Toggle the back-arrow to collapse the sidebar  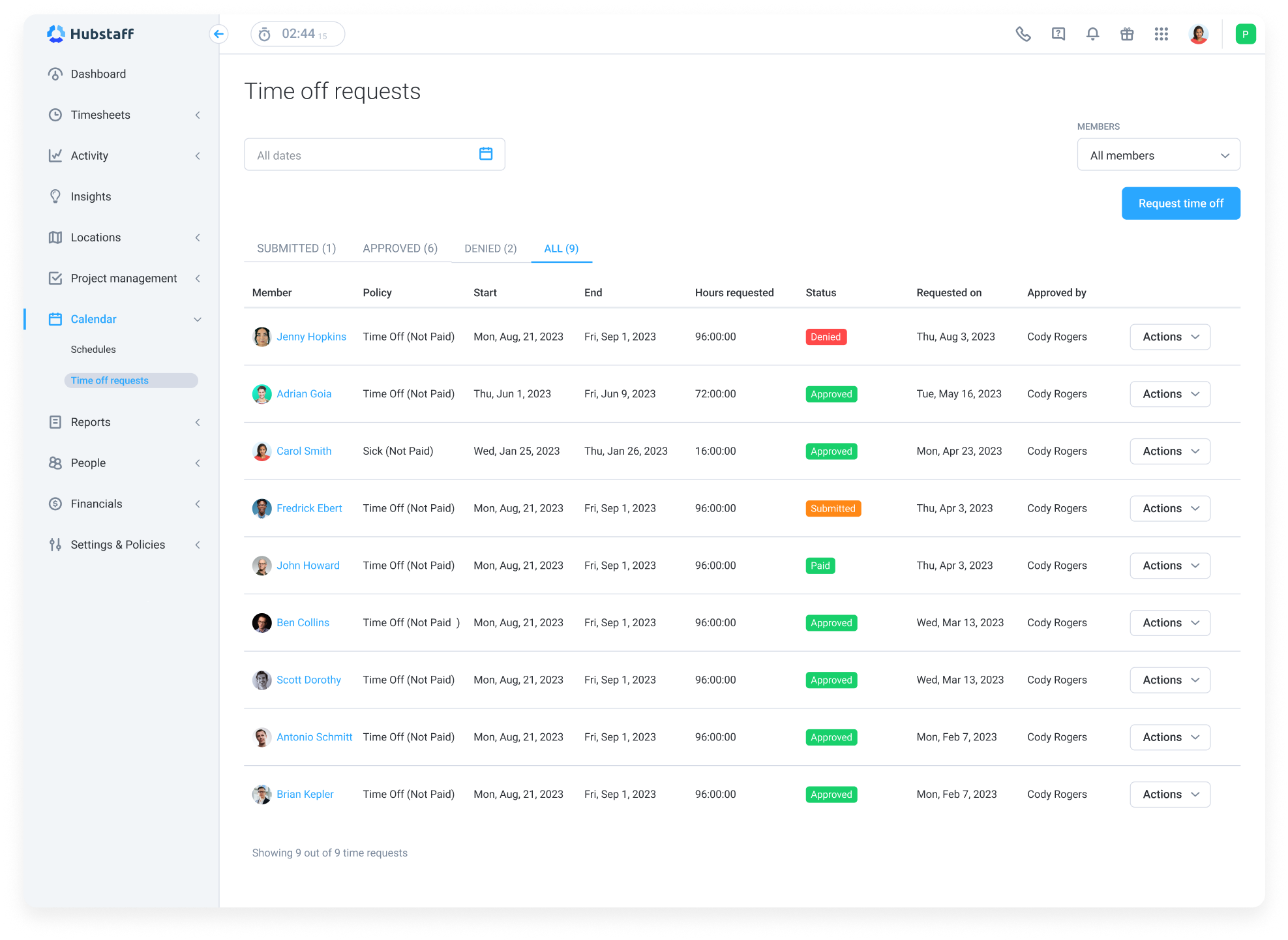click(x=218, y=33)
